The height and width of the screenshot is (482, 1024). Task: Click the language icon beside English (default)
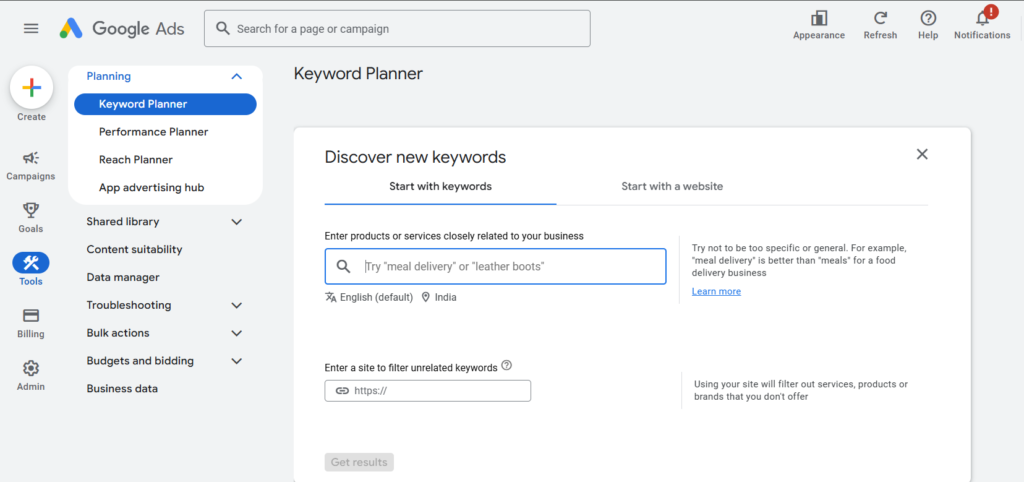[x=330, y=297]
